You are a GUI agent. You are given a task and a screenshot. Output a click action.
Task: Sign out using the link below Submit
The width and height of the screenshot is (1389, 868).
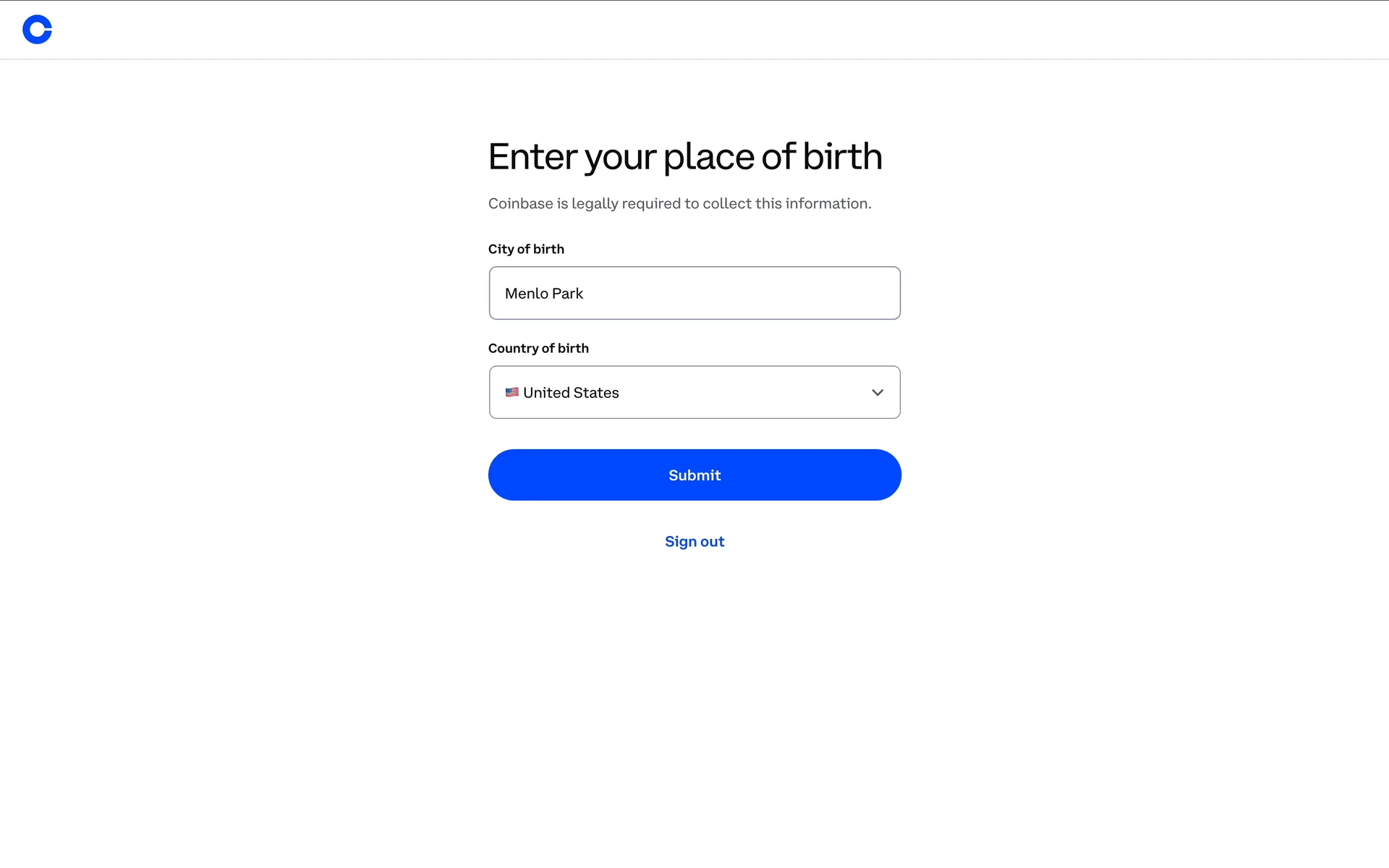point(694,542)
